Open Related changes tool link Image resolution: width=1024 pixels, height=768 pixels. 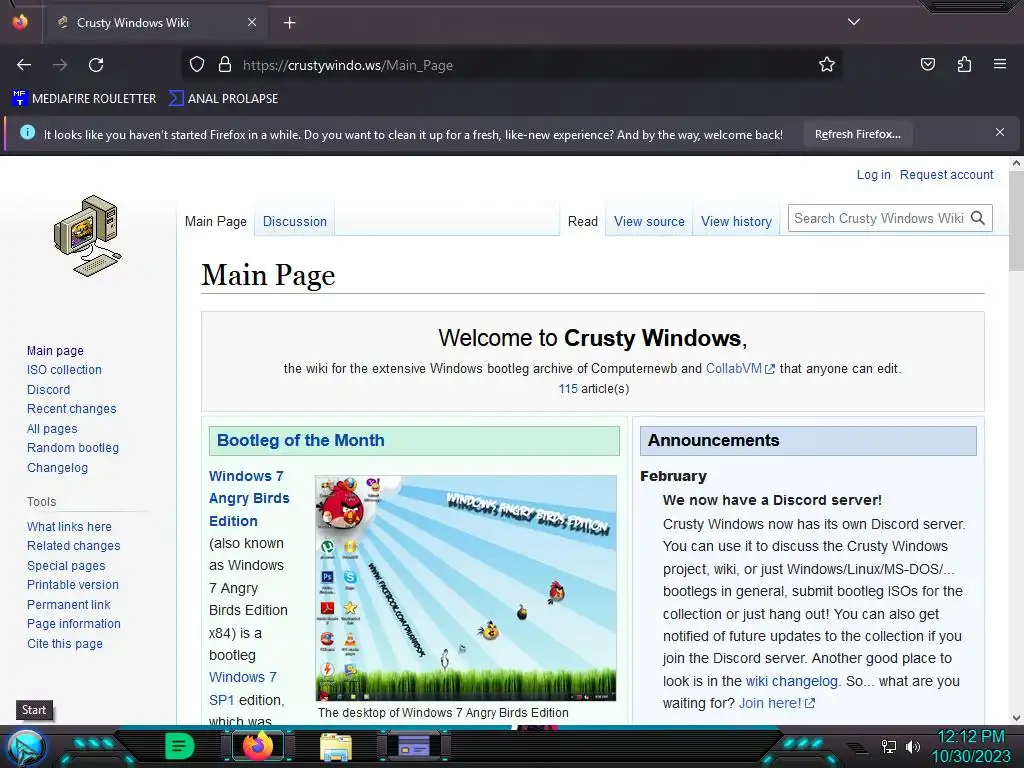point(73,546)
